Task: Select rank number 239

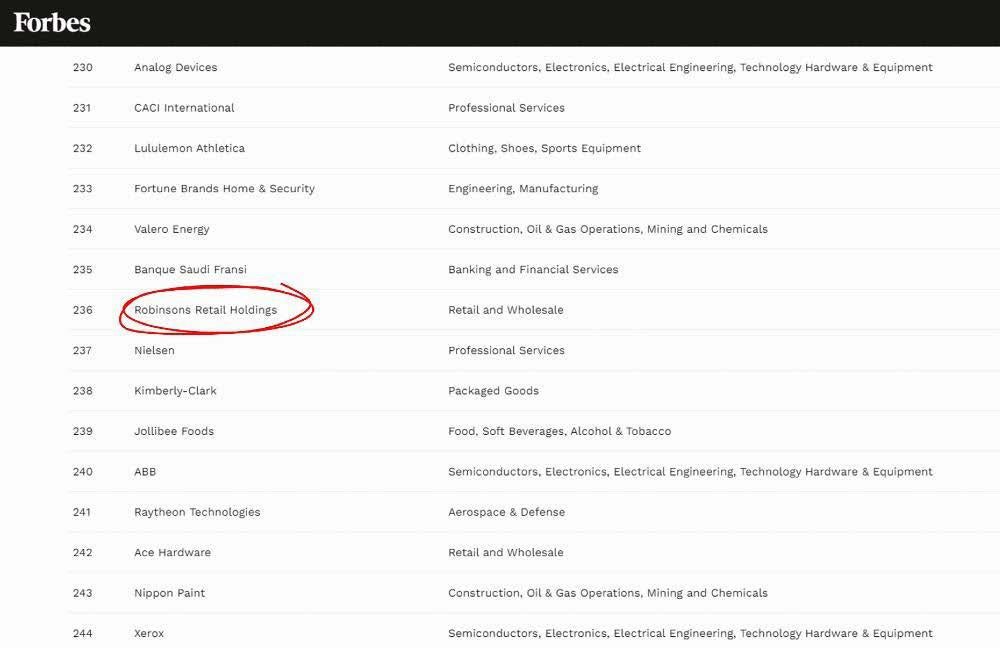Action: pos(83,431)
